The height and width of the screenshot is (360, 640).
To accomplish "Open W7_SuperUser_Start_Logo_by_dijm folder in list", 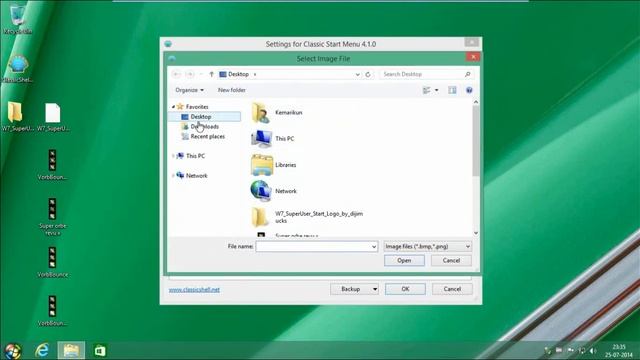I will click(307, 217).
